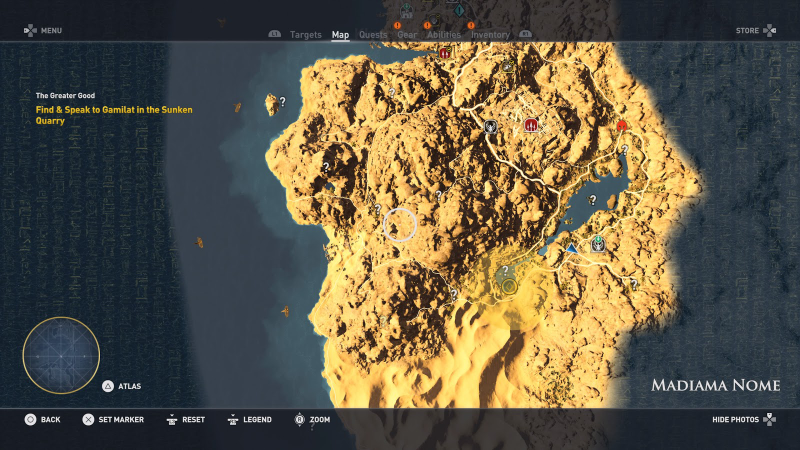The width and height of the screenshot is (800, 450).
Task: Select red military camp icon by northern water
Action: (x=445, y=52)
